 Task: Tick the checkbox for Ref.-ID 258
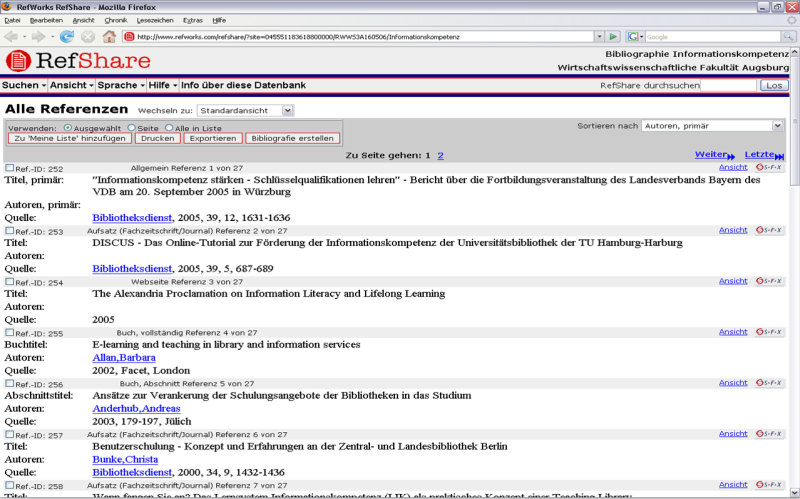[x=10, y=485]
